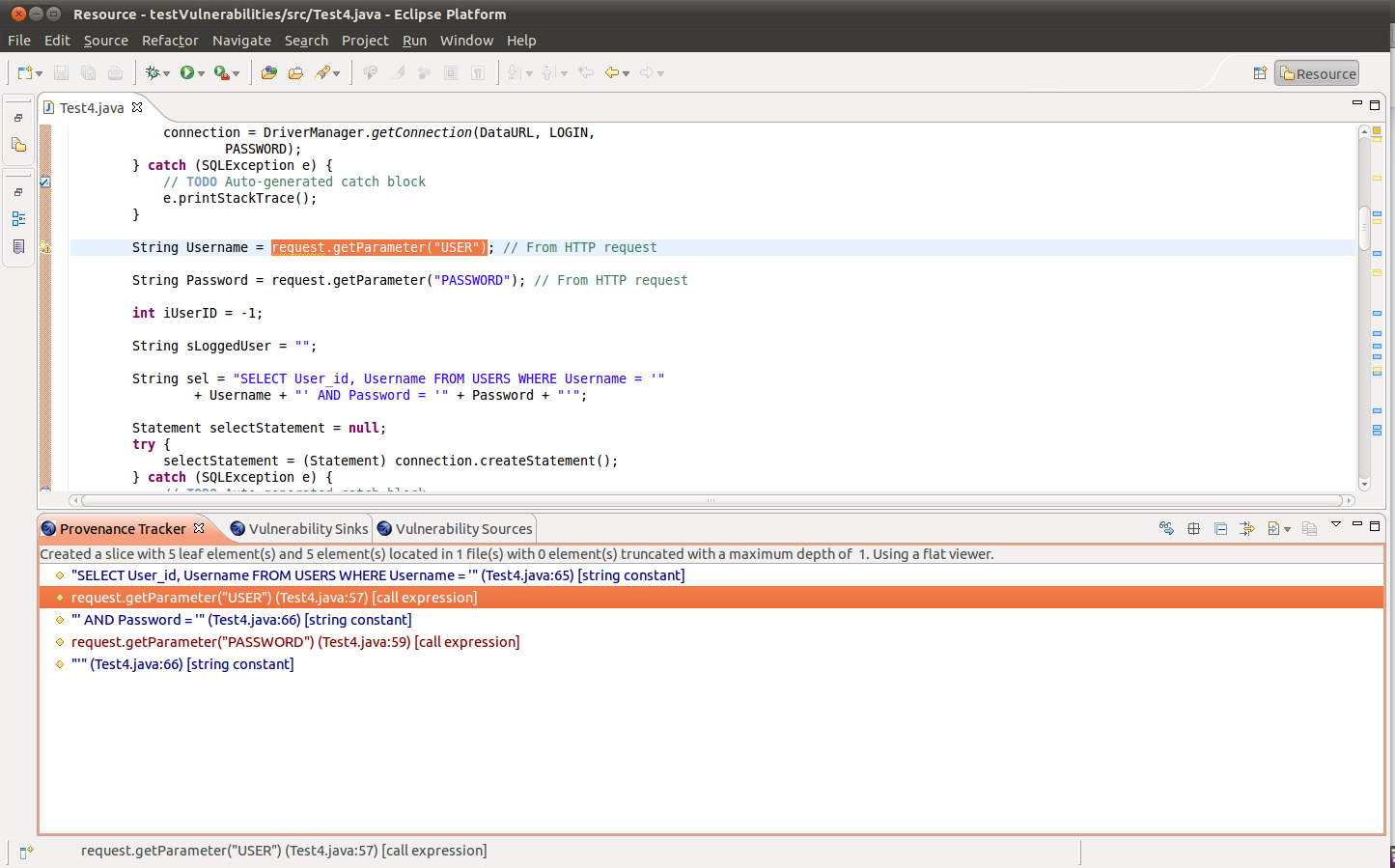
Task: Click the Back navigation arrow in toolbar
Action: coord(611,73)
